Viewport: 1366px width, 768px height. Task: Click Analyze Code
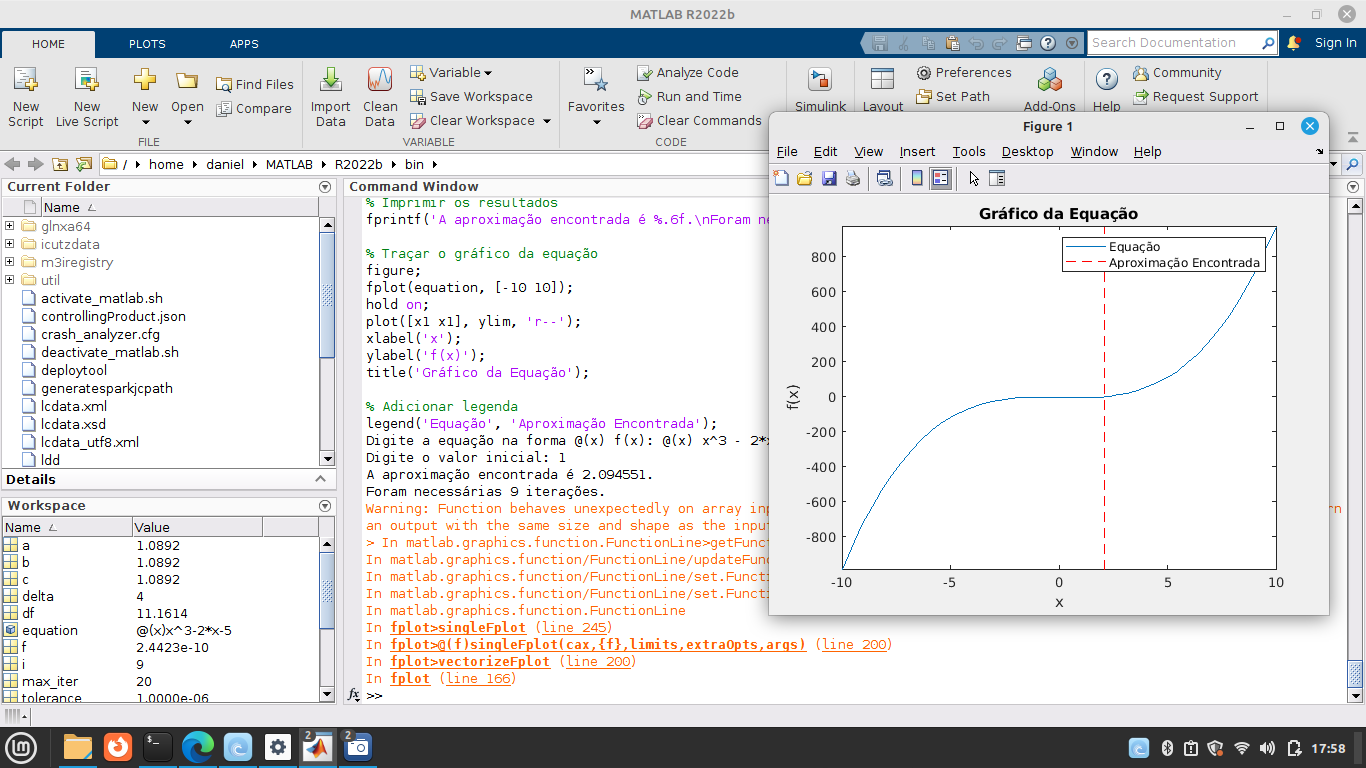point(688,72)
